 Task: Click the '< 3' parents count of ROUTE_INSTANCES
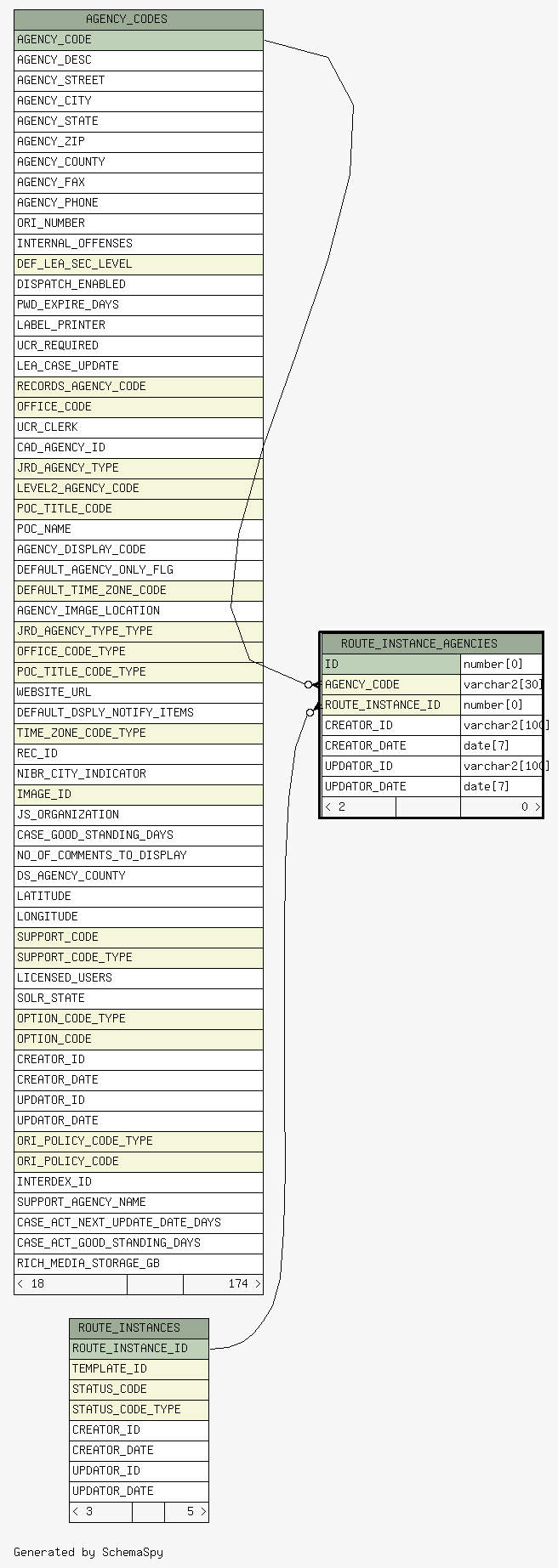[x=100, y=1511]
